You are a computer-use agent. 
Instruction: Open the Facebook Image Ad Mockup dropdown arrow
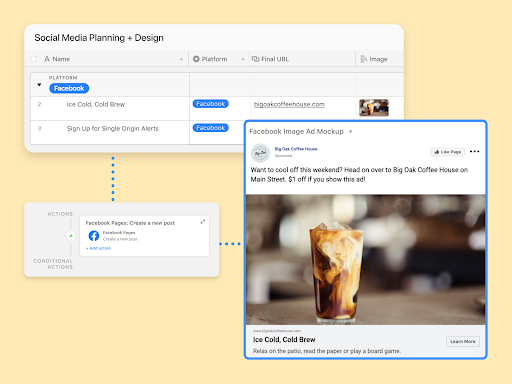[351, 132]
